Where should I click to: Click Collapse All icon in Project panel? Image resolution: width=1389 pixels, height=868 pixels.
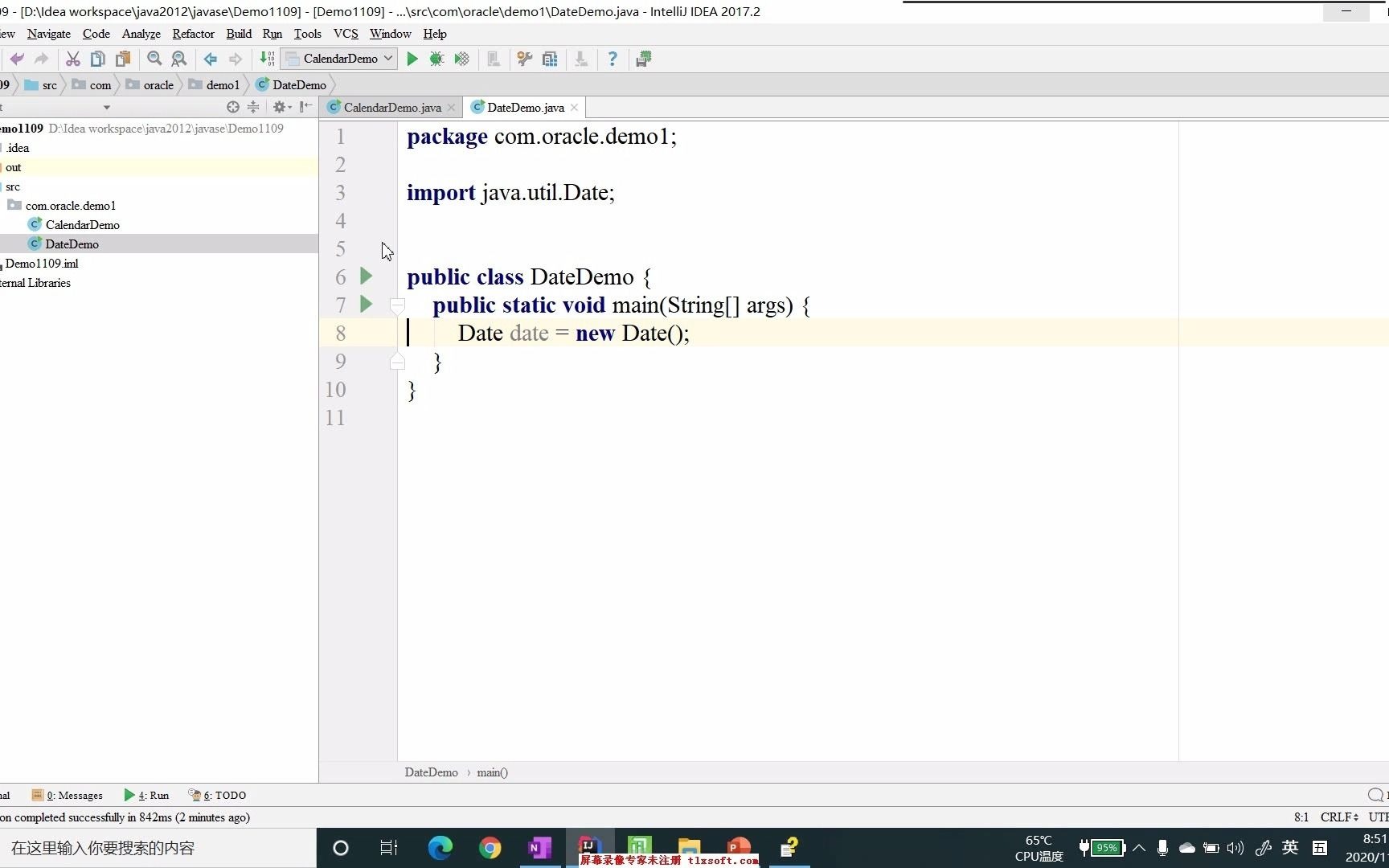[253, 107]
